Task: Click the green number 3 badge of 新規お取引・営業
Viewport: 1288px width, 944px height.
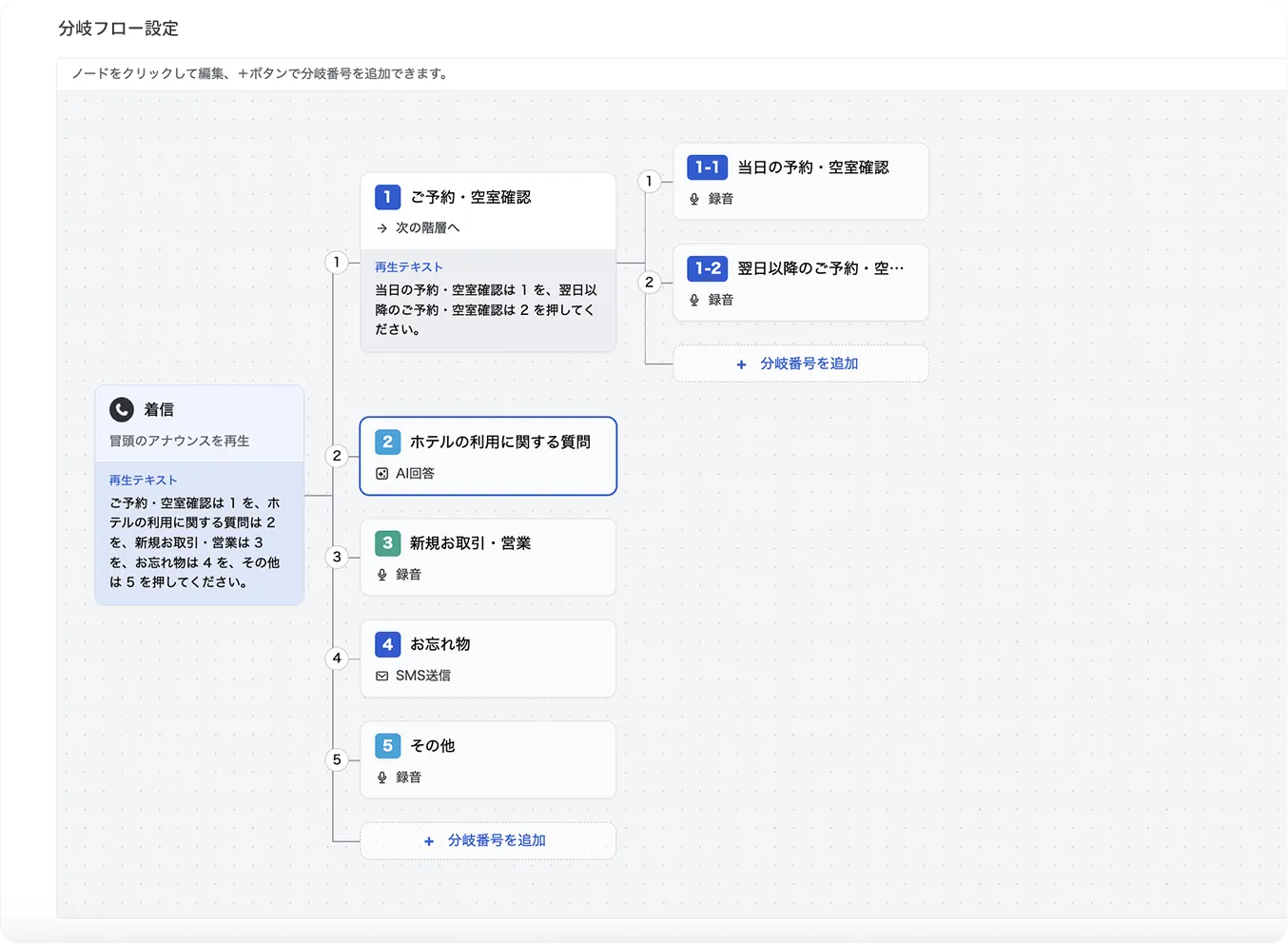Action: coord(387,542)
